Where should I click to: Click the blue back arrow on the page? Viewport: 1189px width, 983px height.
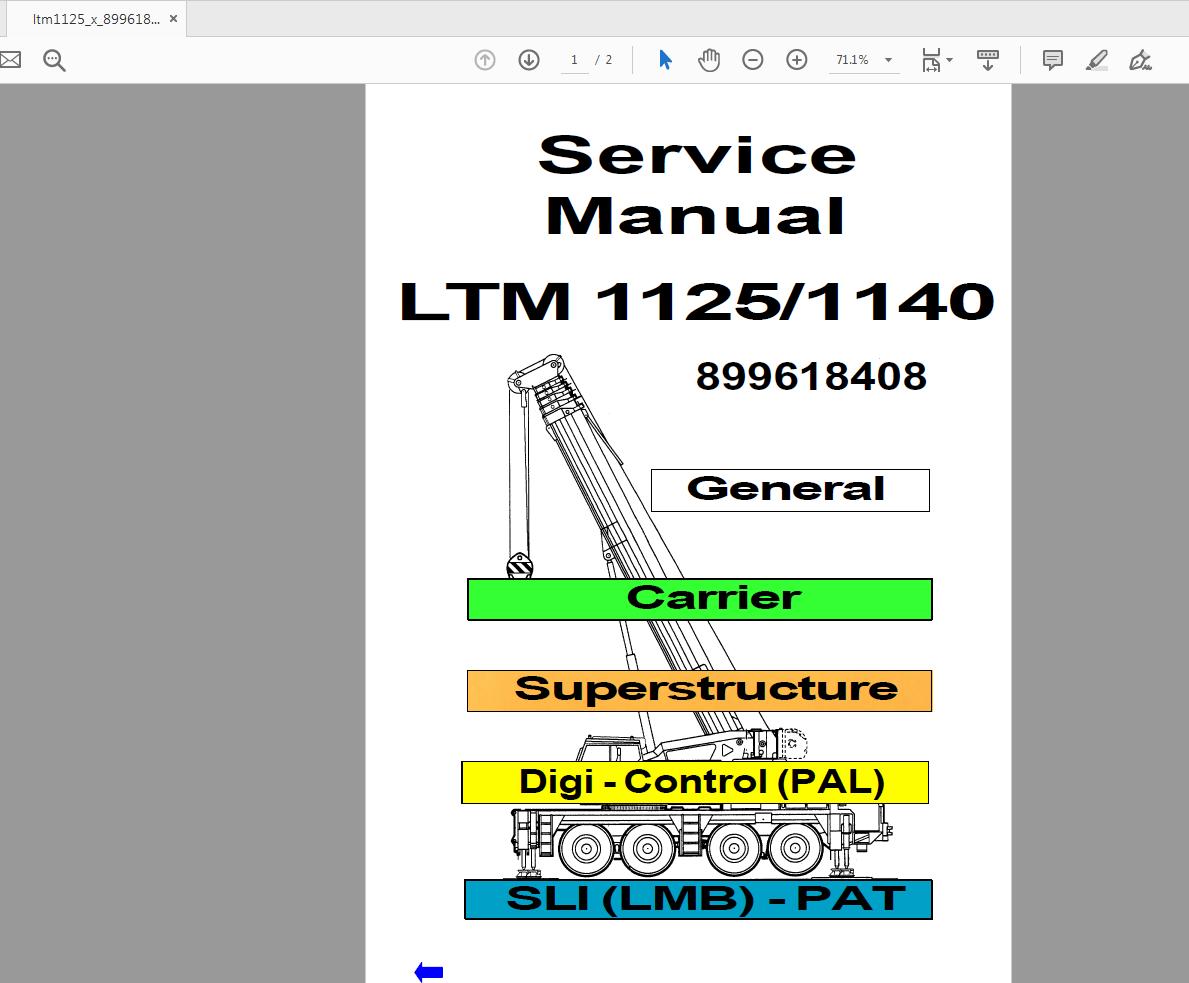pyautogui.click(x=429, y=972)
